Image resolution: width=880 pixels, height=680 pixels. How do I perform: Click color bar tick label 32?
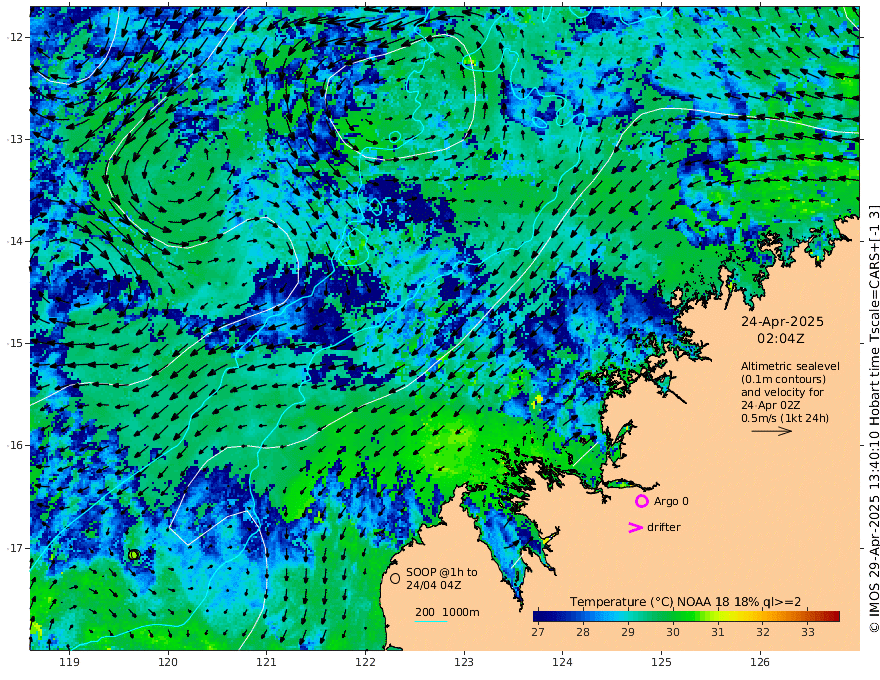pos(763,632)
